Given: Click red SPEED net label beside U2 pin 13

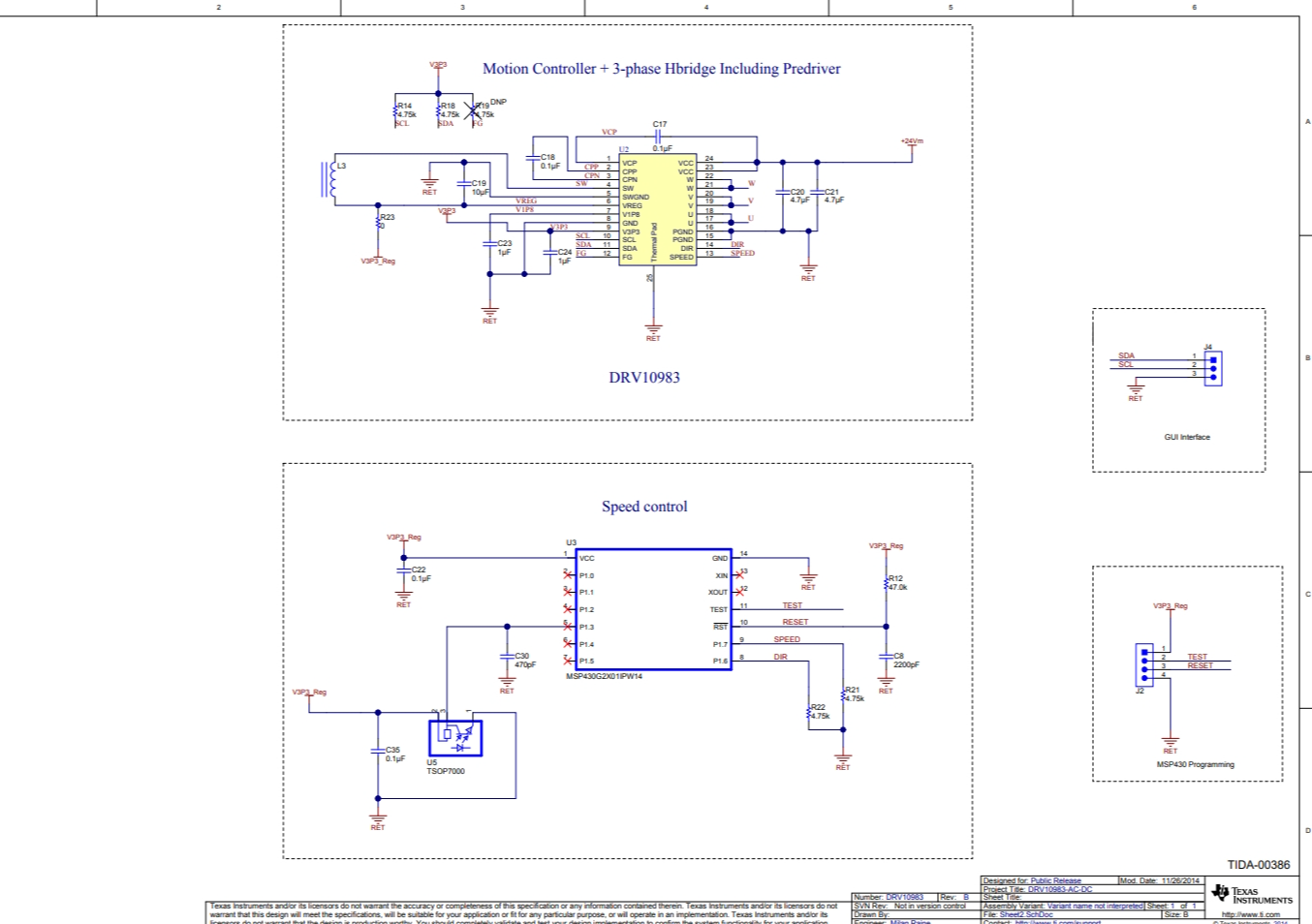Looking at the screenshot, I should tap(742, 254).
